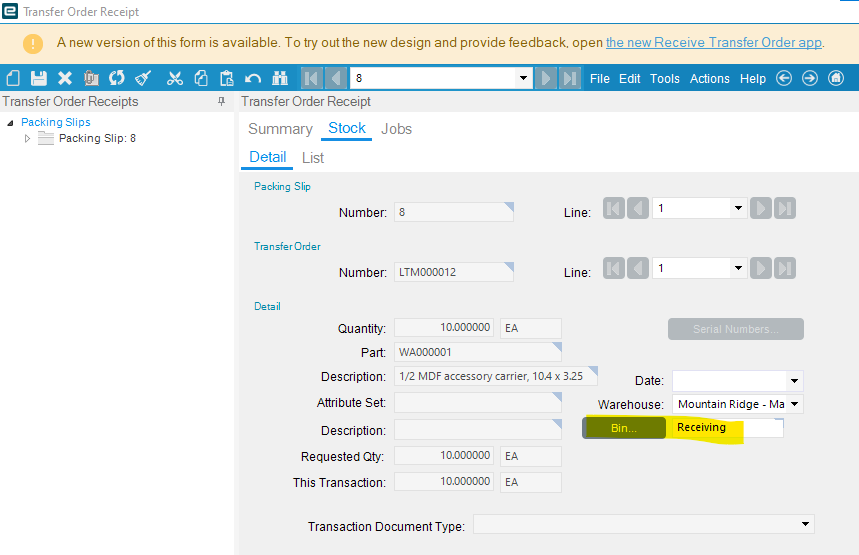The height and width of the screenshot is (555, 859).
Task: Go to last record in toolbar navigator
Action: pyautogui.click(x=570, y=78)
